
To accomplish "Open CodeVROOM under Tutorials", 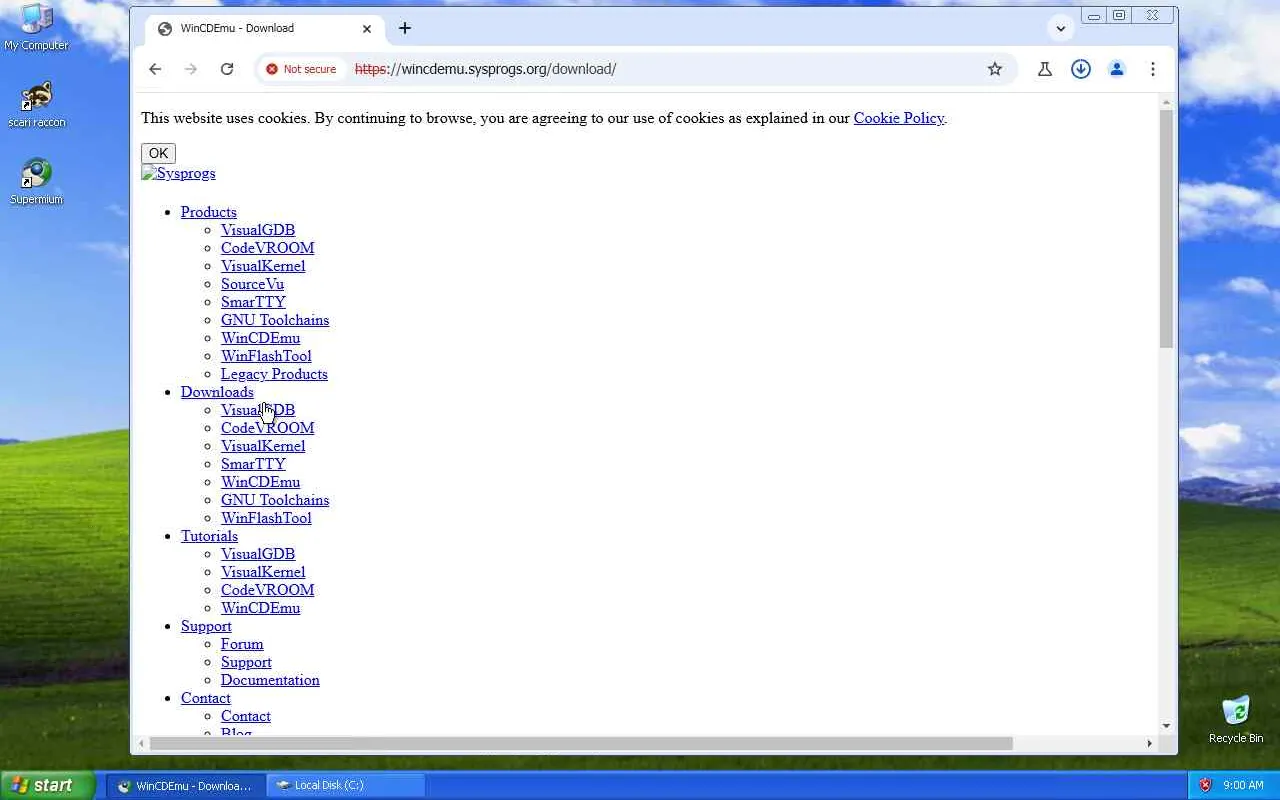I will (267, 590).
